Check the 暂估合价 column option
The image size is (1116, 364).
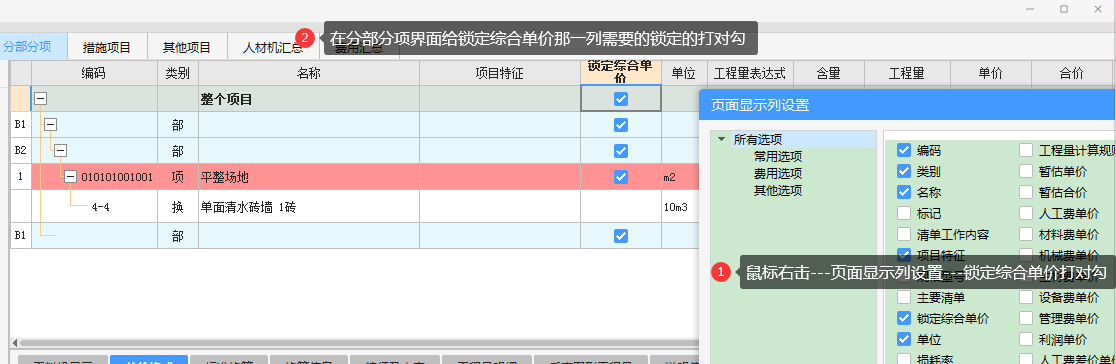[x=1026, y=192]
